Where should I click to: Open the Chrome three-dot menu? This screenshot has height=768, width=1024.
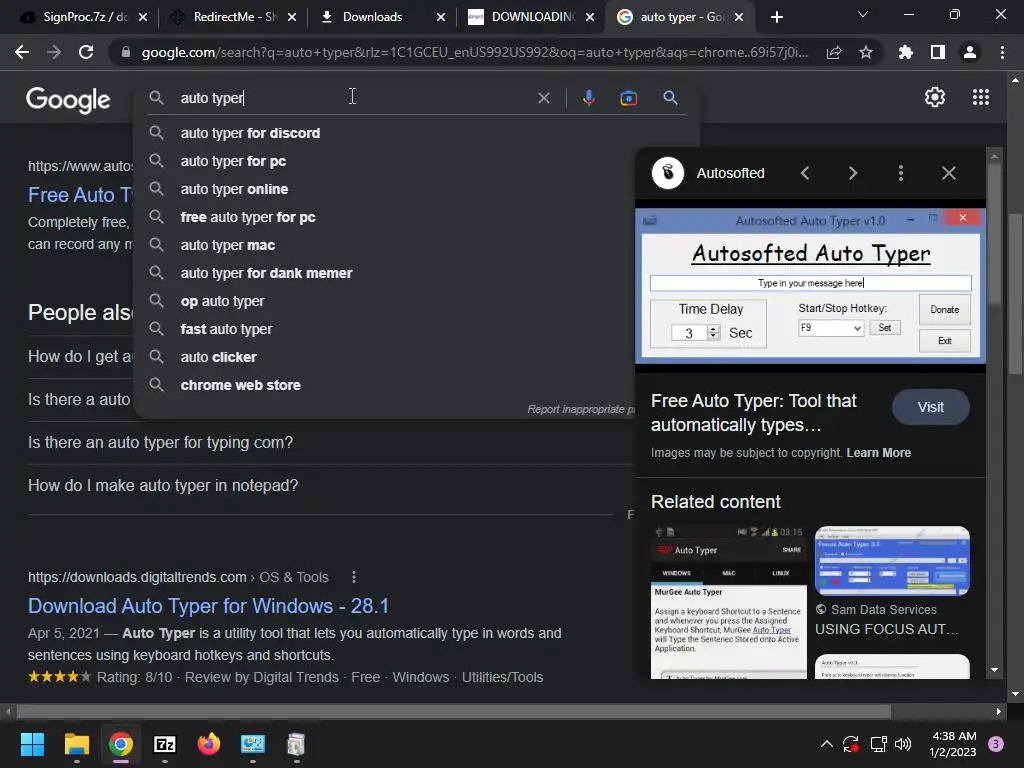(1002, 52)
